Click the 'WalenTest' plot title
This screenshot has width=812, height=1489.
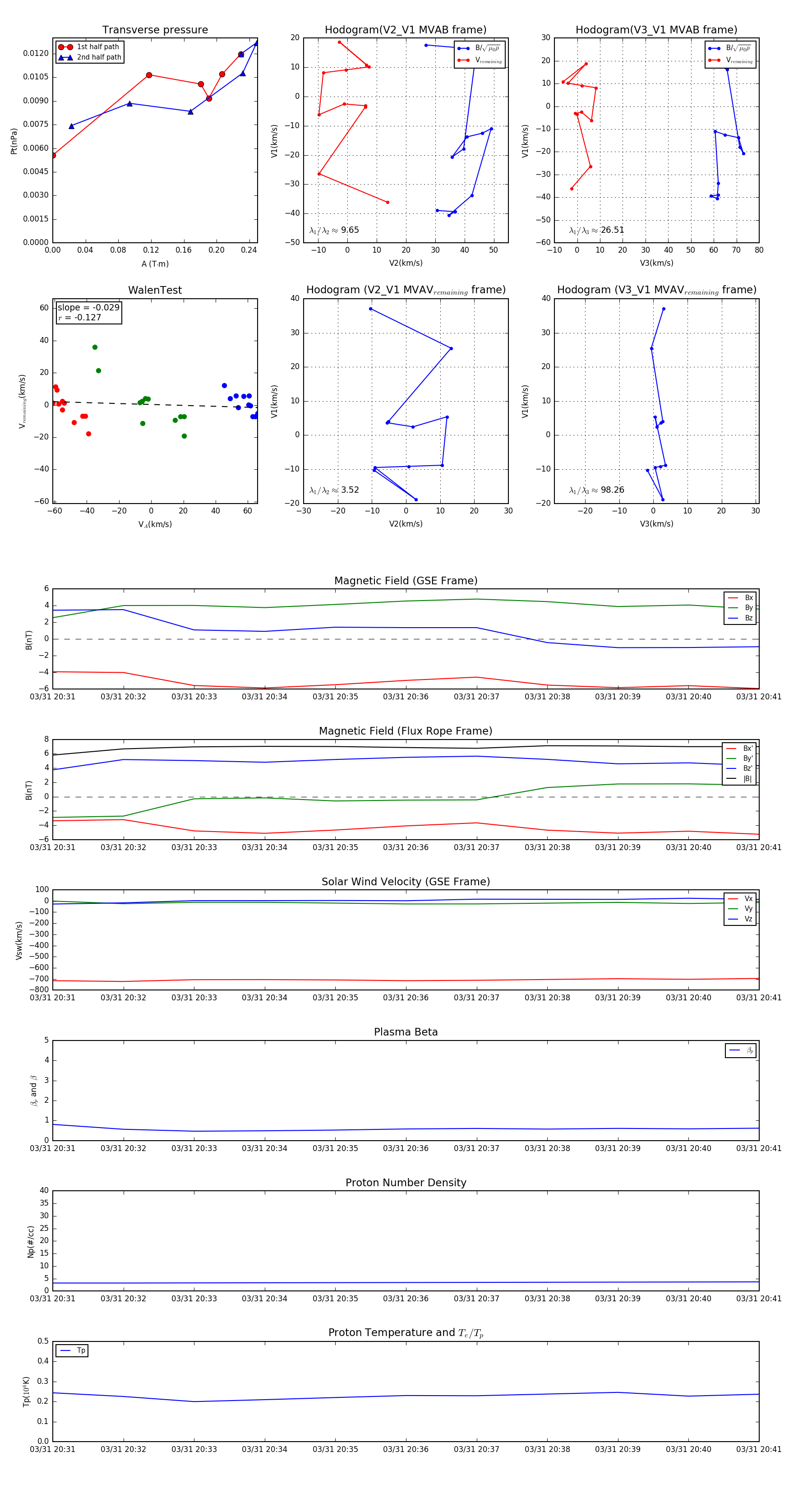[x=155, y=290]
